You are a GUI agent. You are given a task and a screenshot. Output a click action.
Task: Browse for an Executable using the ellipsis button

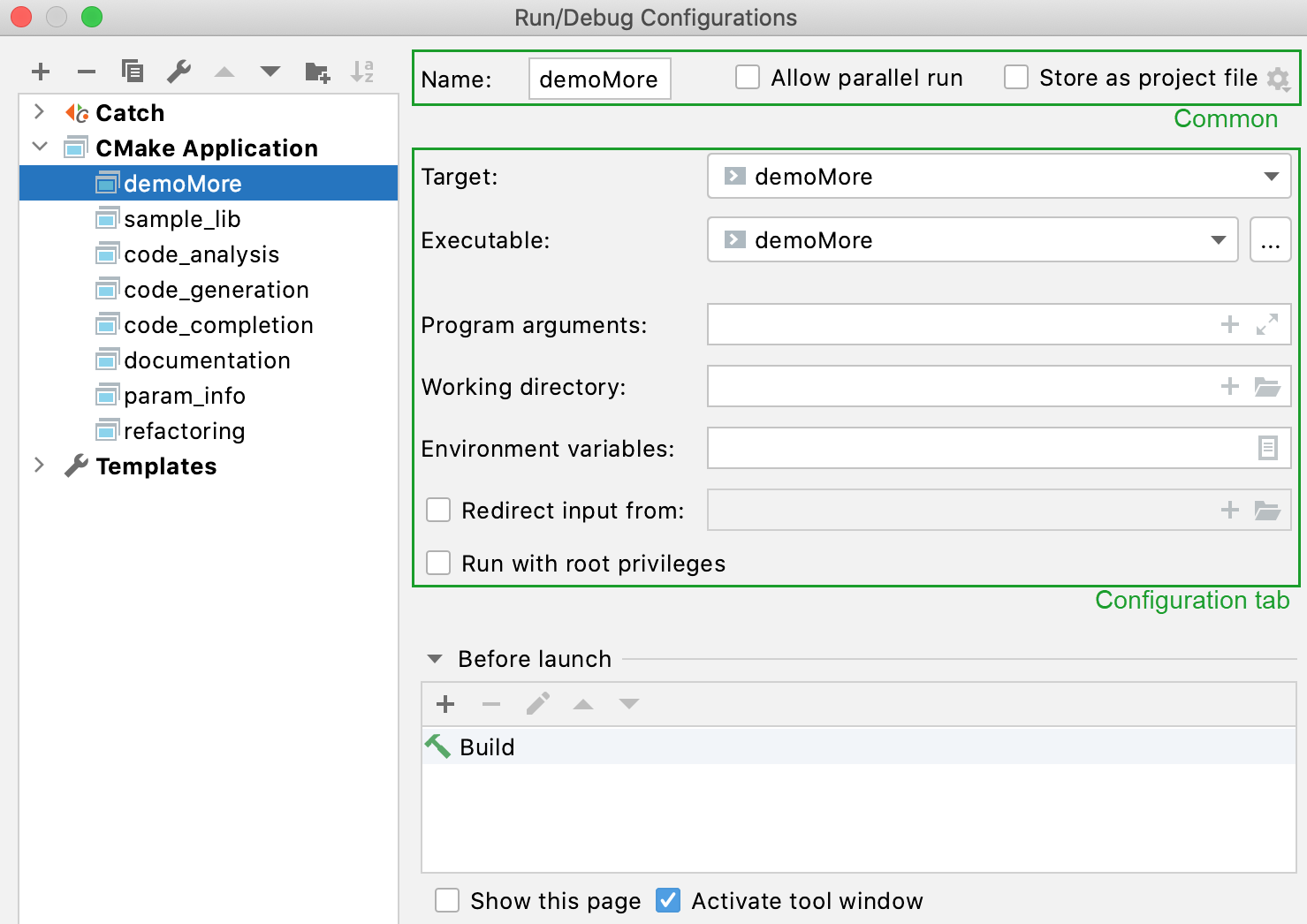click(1270, 239)
